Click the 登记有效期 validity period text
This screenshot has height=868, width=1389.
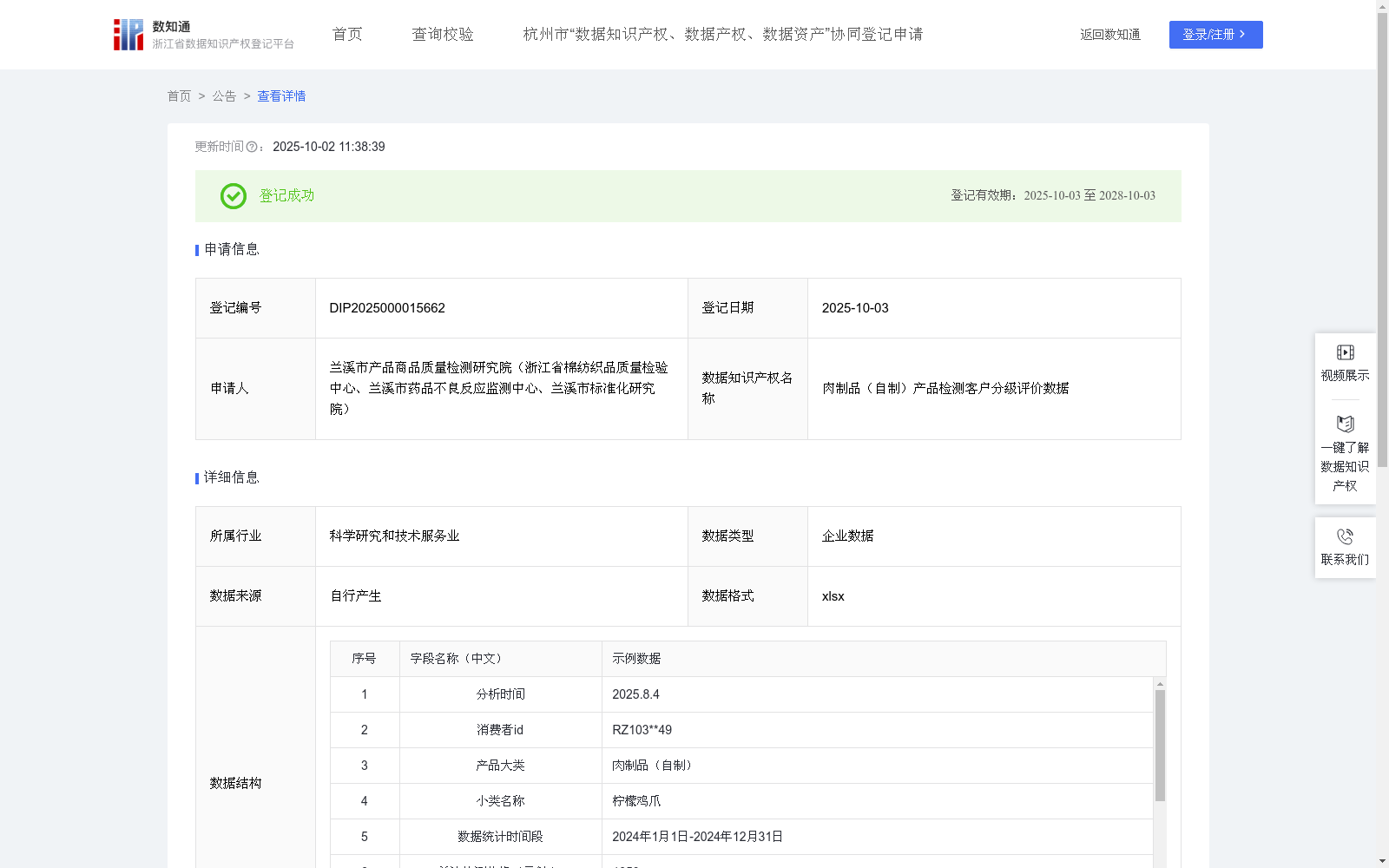click(x=1053, y=195)
